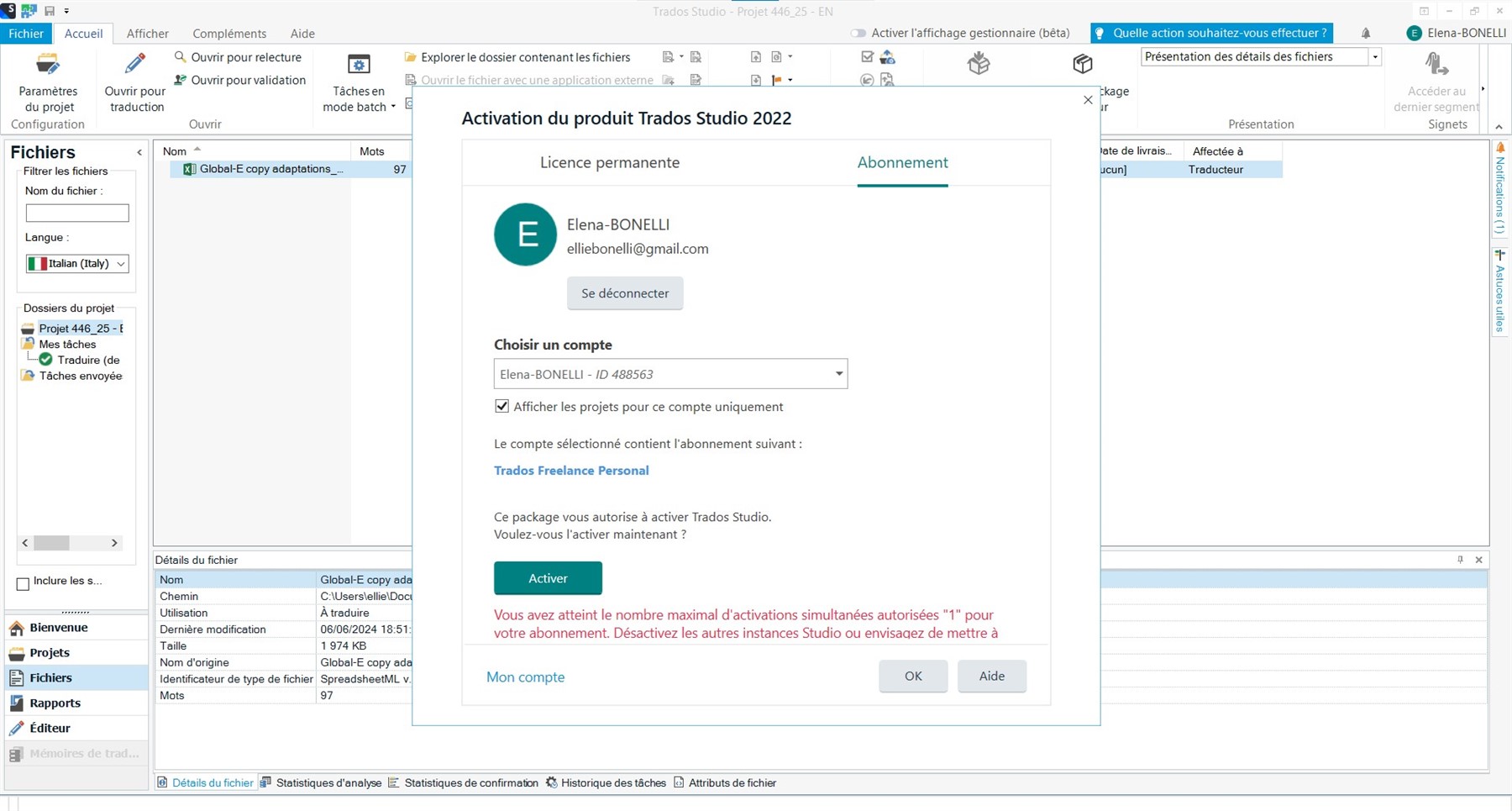
Task: Select the Licence permanente tab
Action: point(610,163)
